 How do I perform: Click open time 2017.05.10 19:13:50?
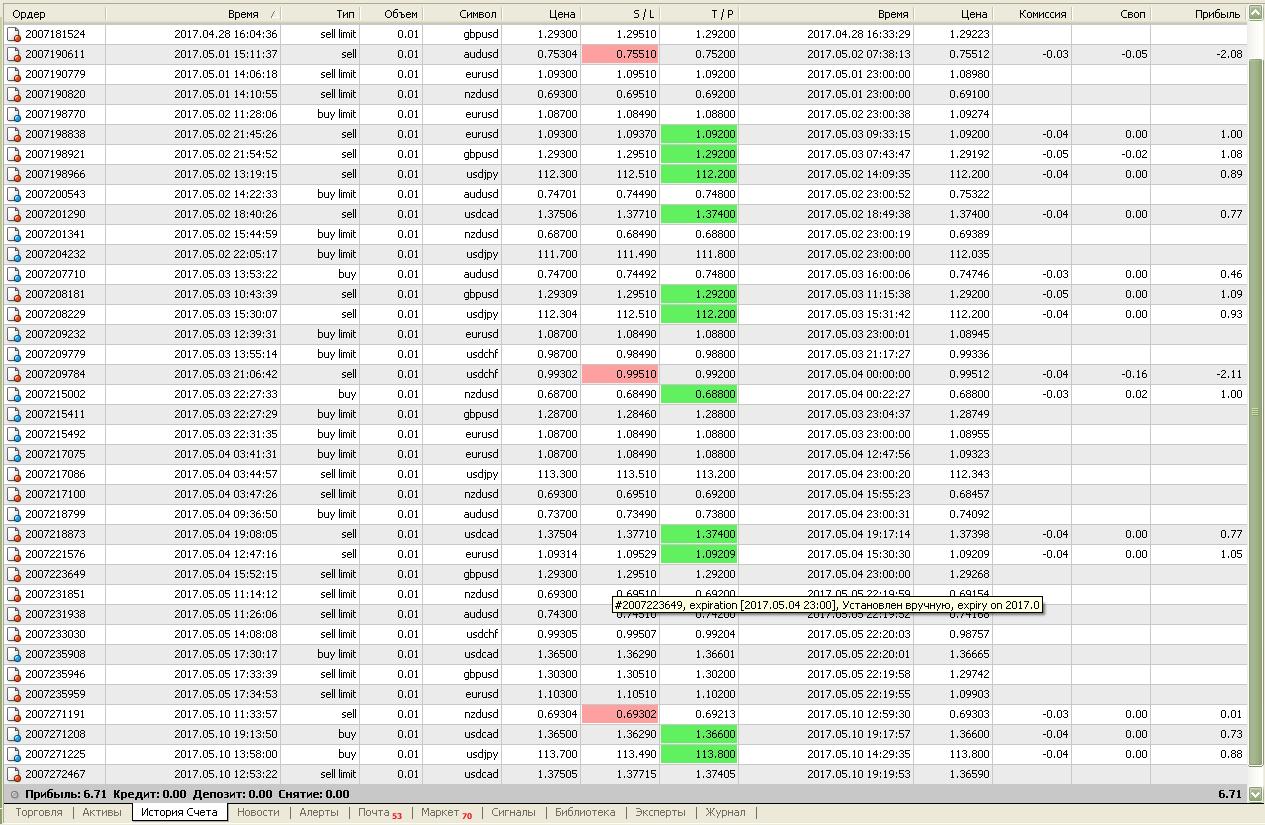pos(226,734)
